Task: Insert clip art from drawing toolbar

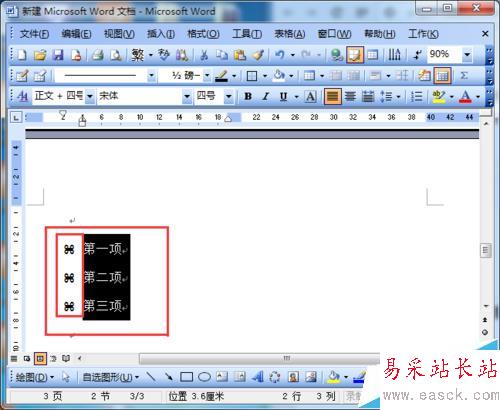Action: click(293, 377)
